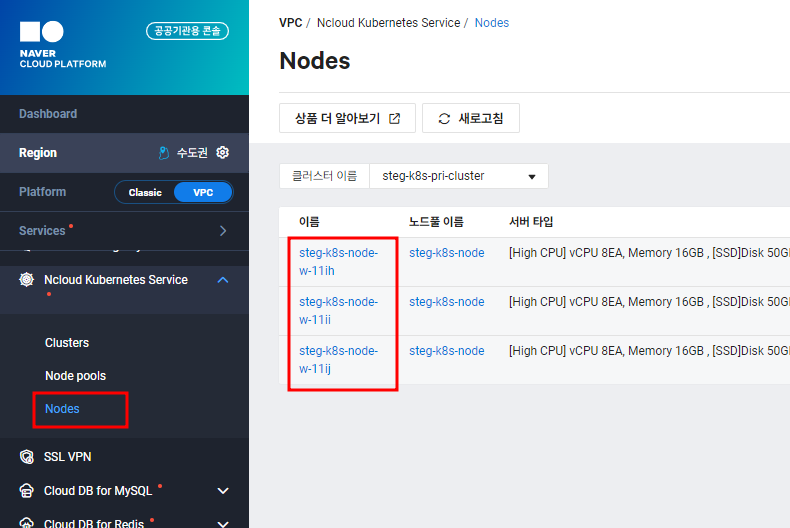Click the region location pin icon
This screenshot has width=790, height=528.
pos(164,153)
